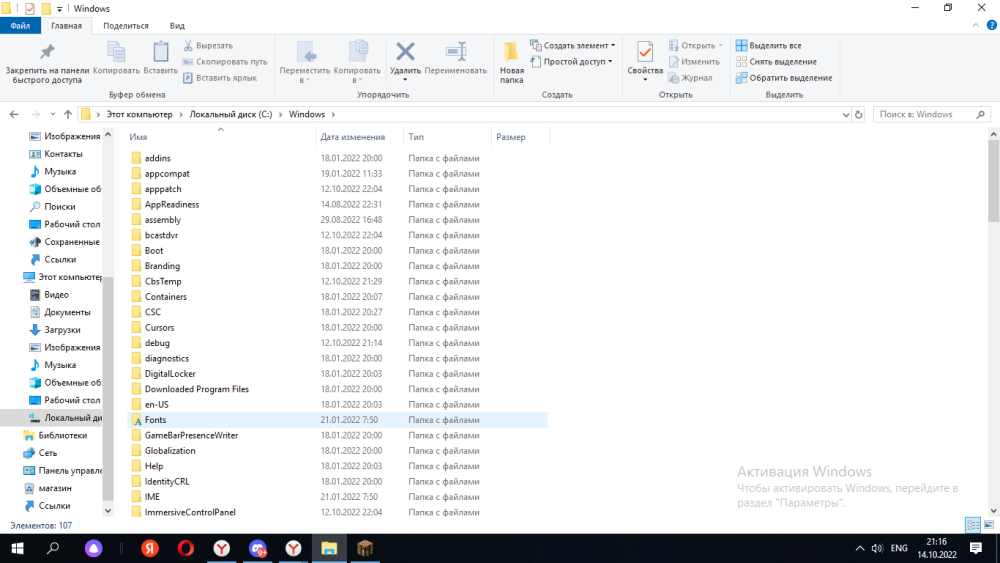Expand address bar history dropdown
The image size is (1000, 563).
846,115
